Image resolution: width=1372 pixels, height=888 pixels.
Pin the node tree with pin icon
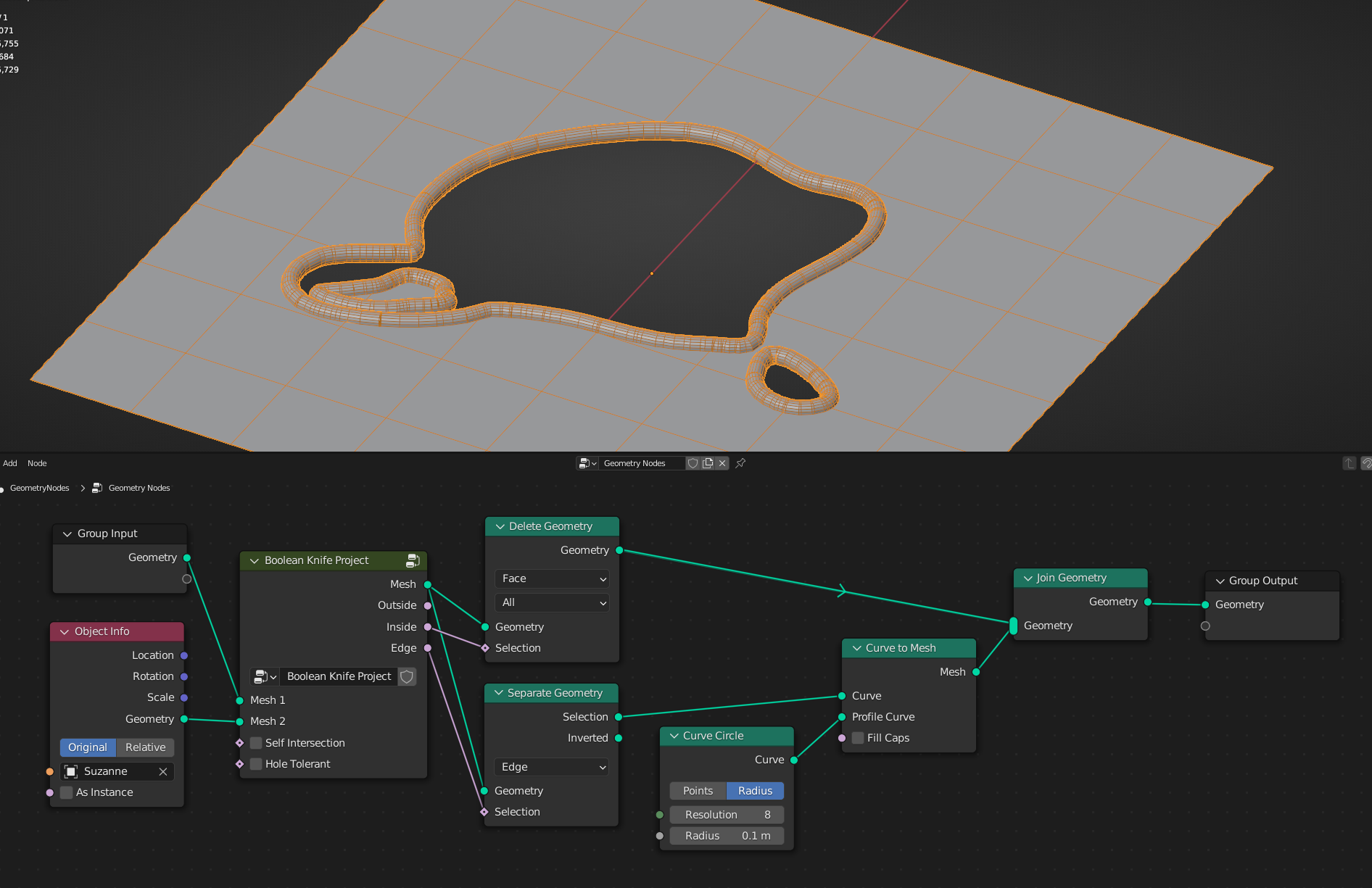coord(740,463)
